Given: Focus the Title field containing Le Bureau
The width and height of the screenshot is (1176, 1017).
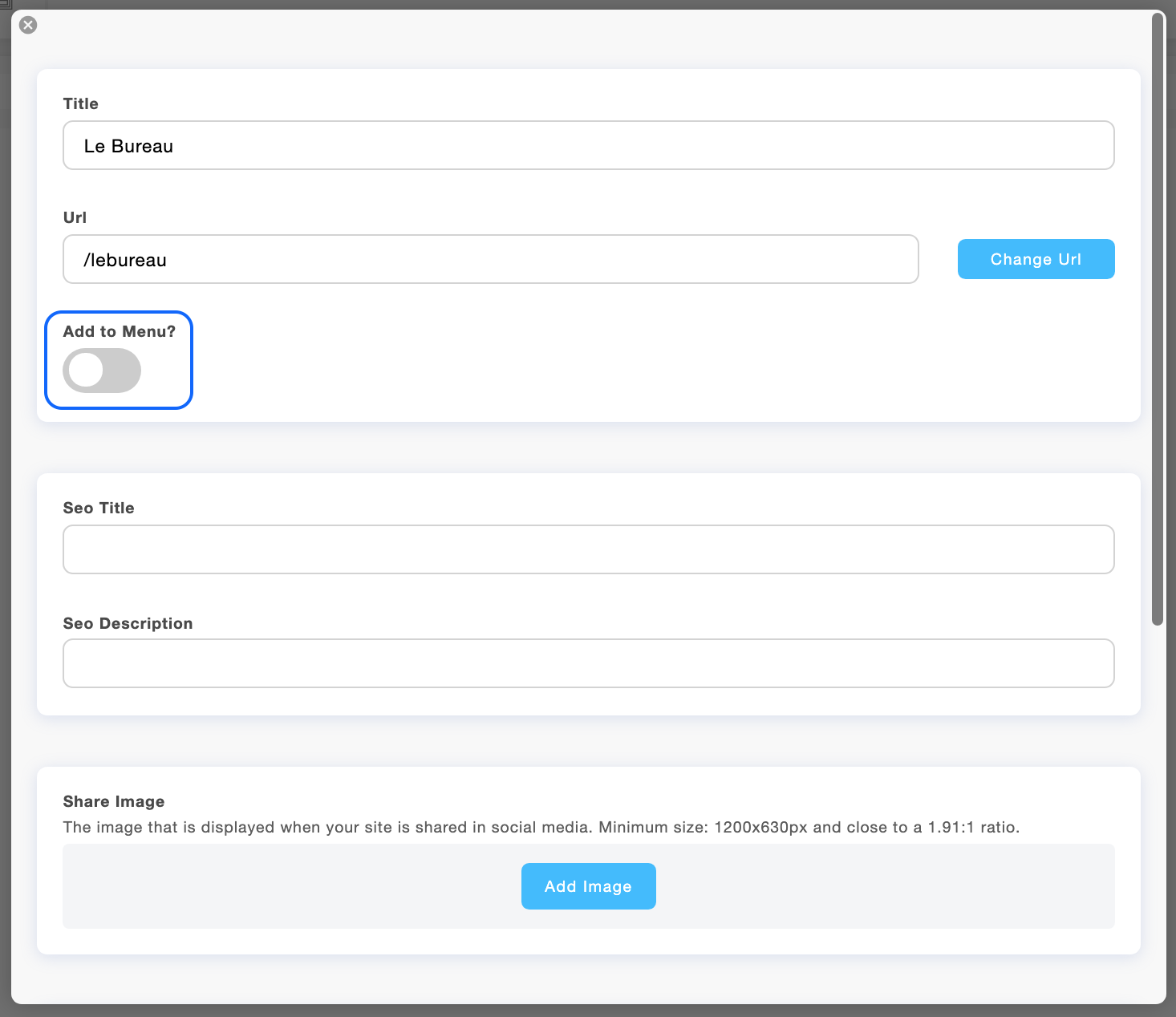Looking at the screenshot, I should [588, 146].
